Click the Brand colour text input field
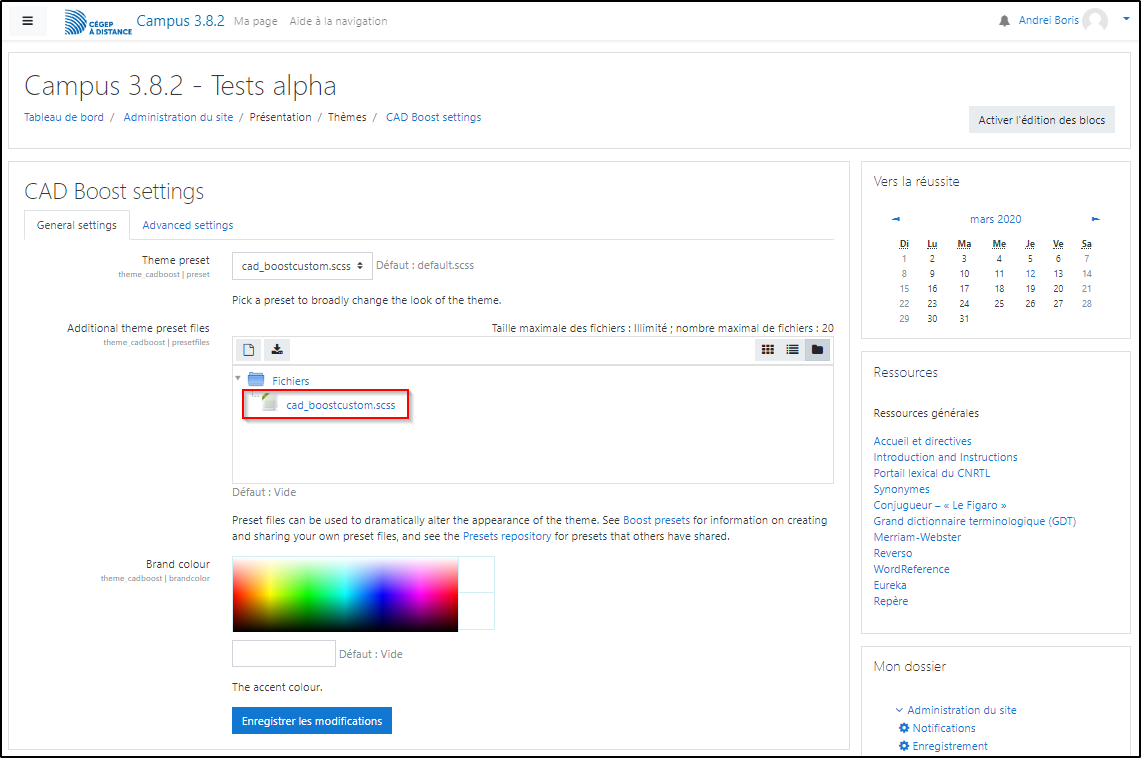Screen dimensions: 1141x758 point(284,654)
